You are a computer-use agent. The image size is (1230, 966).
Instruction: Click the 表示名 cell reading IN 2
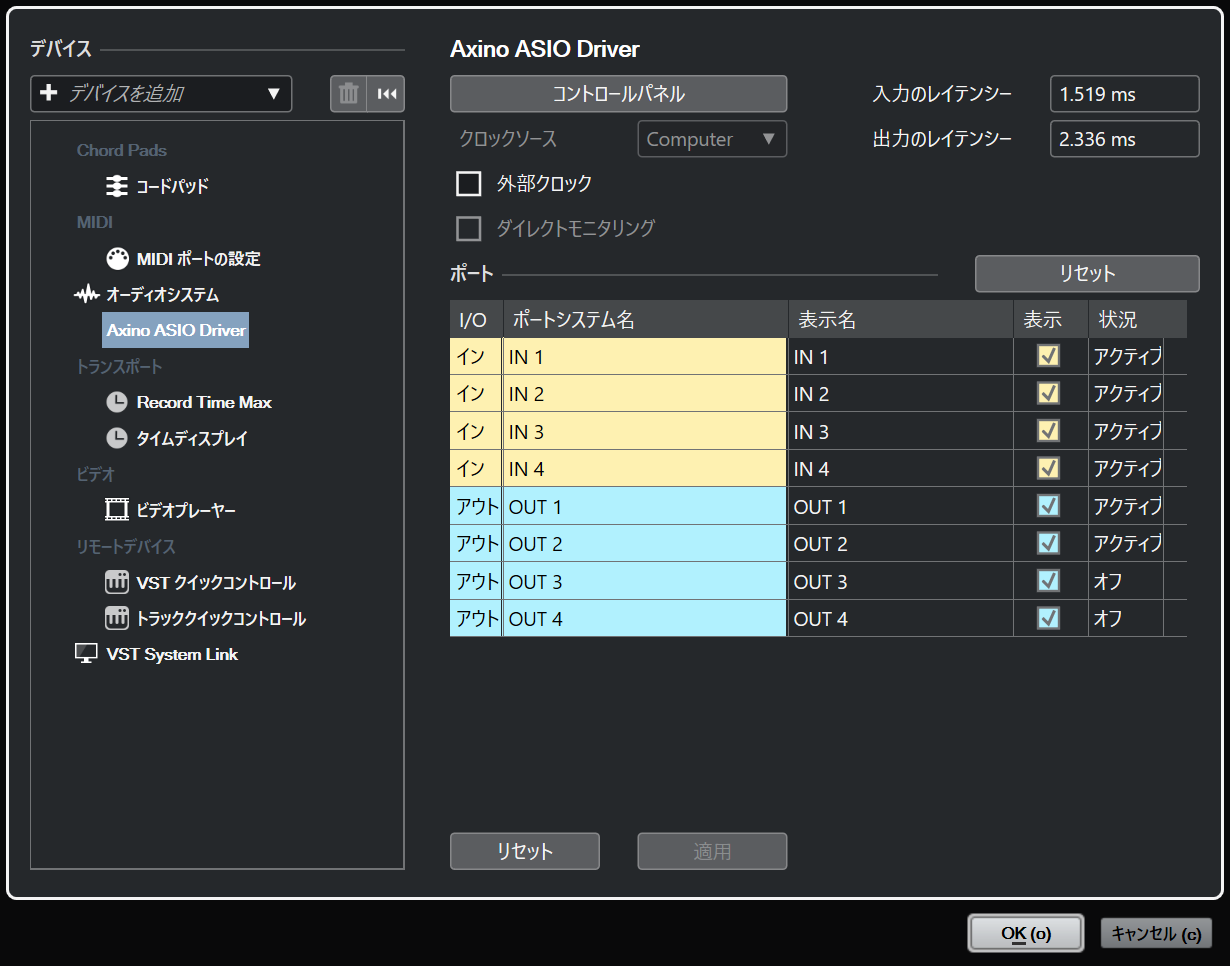click(900, 393)
